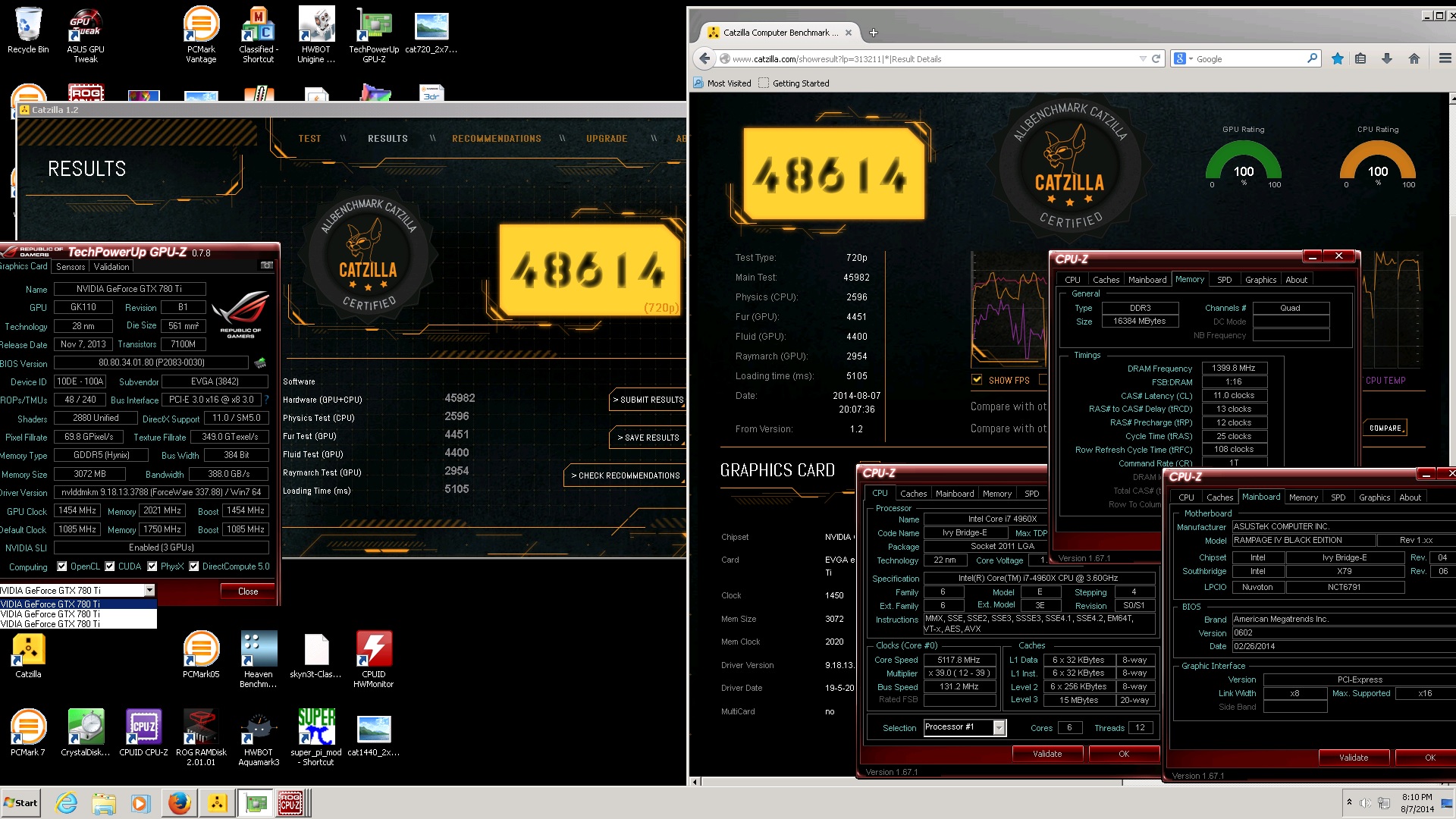The image size is (1456, 819).
Task: Launch HWBOT Unigine shortcut
Action: click(x=316, y=36)
